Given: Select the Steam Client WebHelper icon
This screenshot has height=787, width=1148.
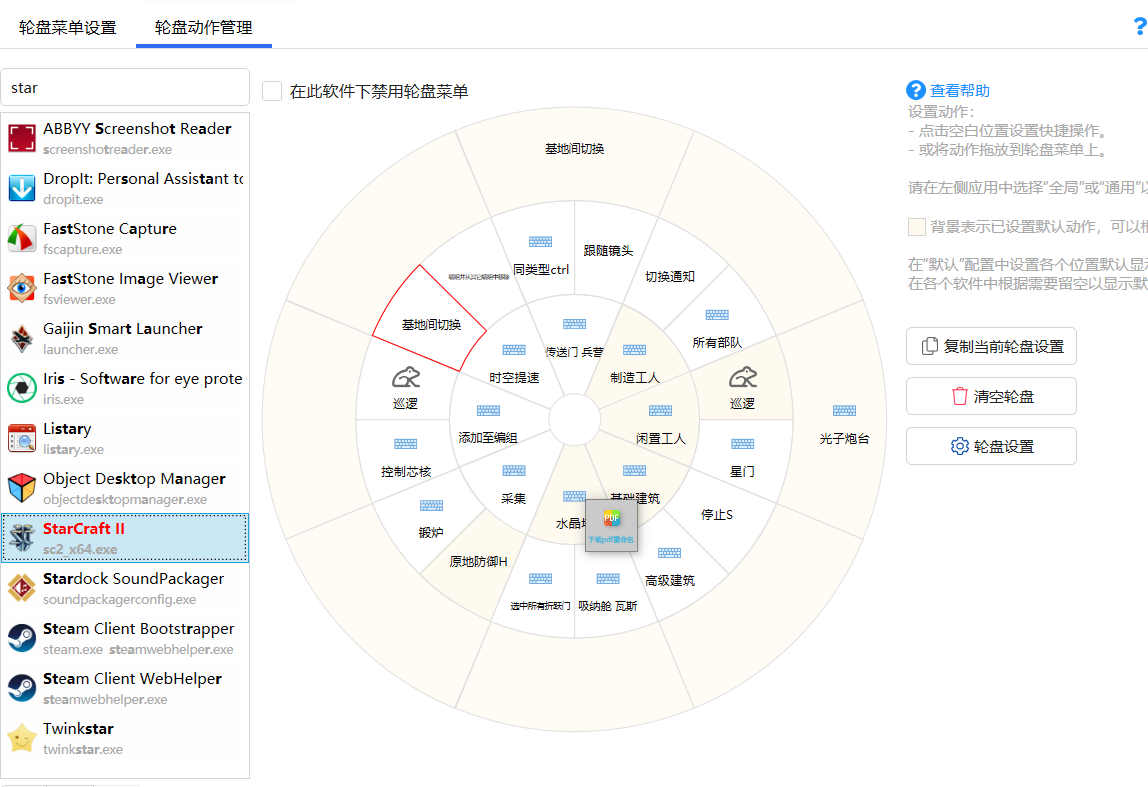Looking at the screenshot, I should coord(22,688).
